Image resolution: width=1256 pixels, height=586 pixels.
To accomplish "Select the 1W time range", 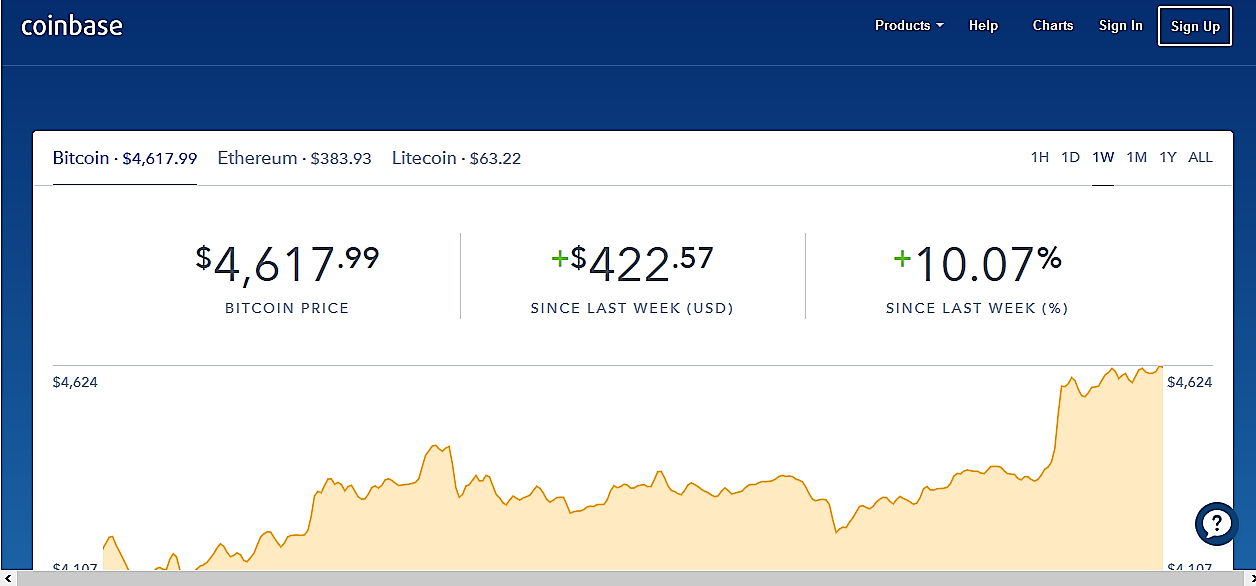I will tap(1103, 157).
